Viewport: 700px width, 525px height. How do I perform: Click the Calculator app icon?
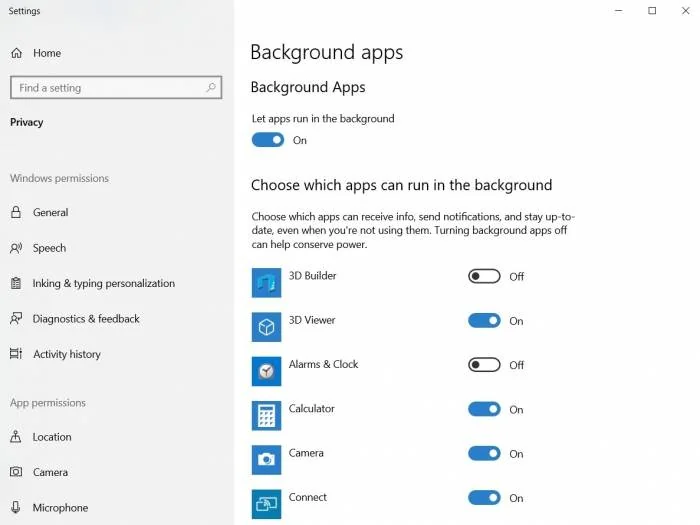pos(267,416)
